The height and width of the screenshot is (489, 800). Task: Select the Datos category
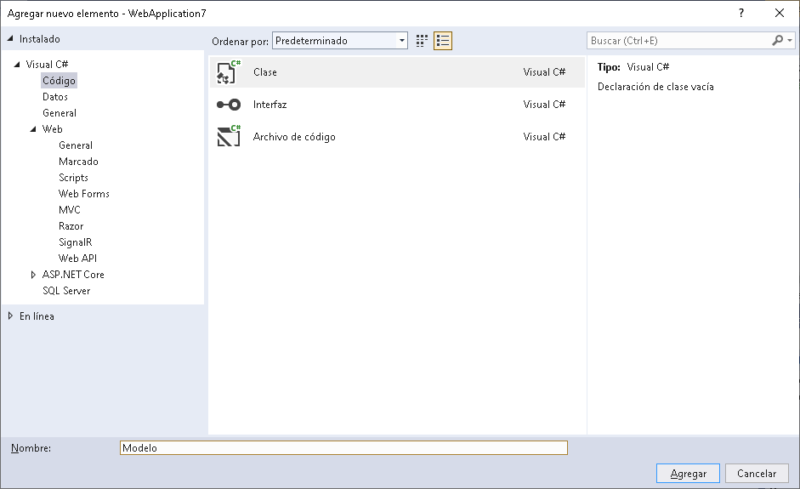pyautogui.click(x=55, y=96)
